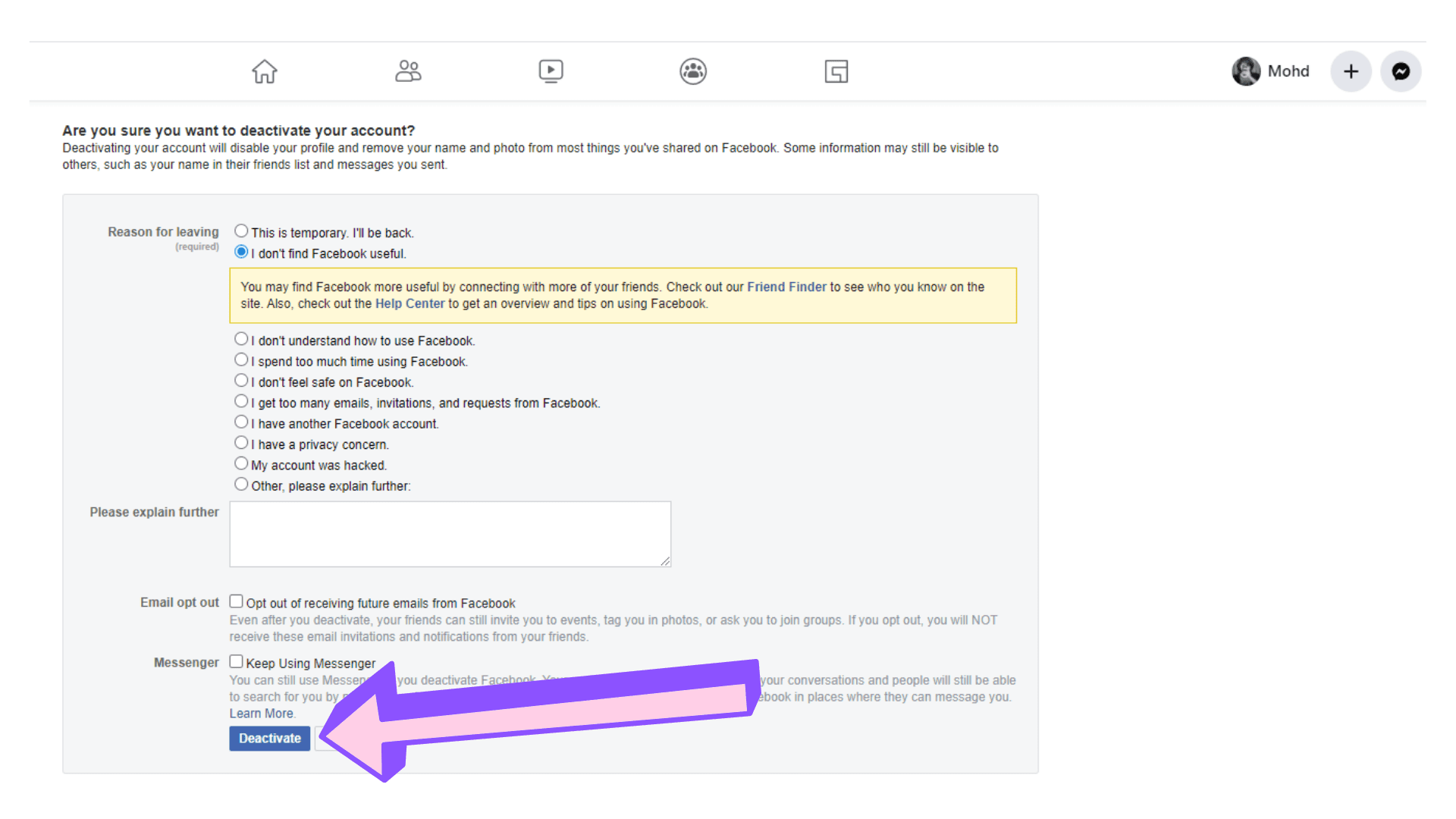
Task: Open the Facebook Home icon
Action: (x=265, y=71)
